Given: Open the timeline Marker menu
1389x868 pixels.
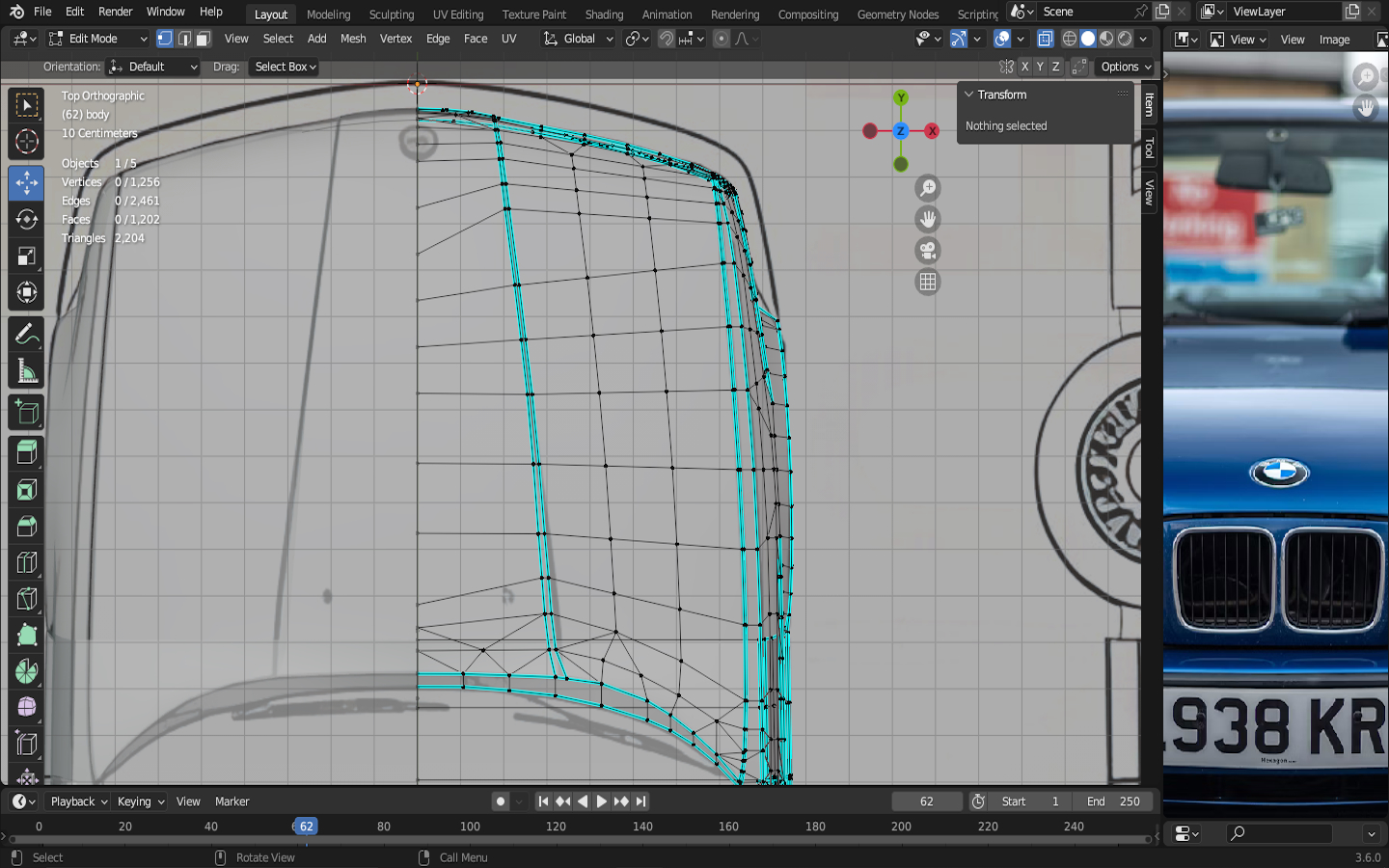Looking at the screenshot, I should 231,801.
